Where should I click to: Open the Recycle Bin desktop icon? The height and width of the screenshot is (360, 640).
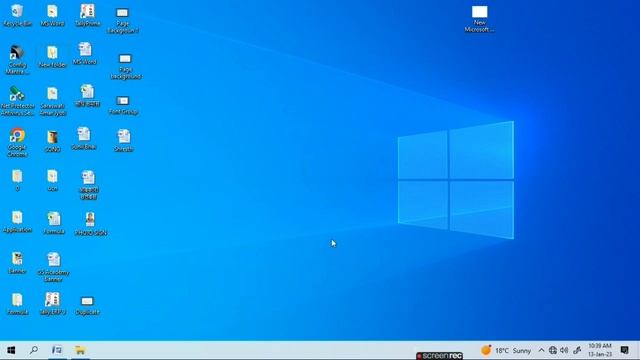pos(17,16)
